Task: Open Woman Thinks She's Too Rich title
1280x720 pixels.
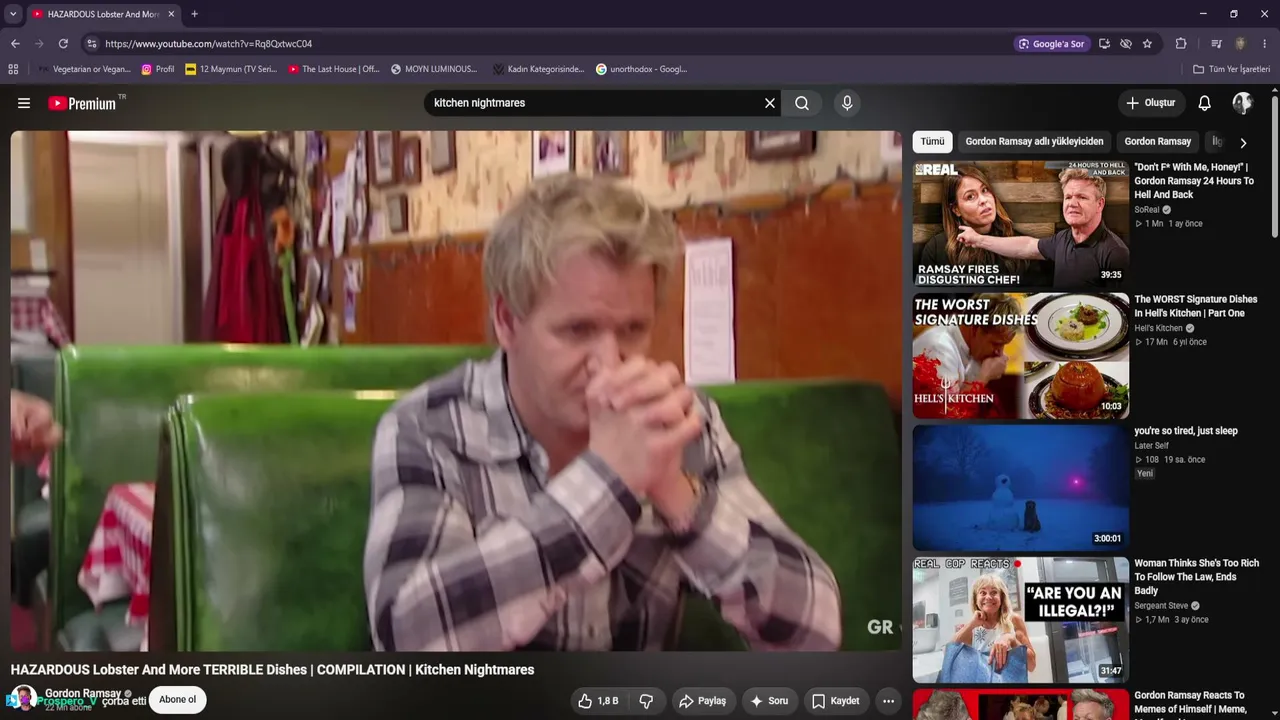Action: pyautogui.click(x=1197, y=577)
